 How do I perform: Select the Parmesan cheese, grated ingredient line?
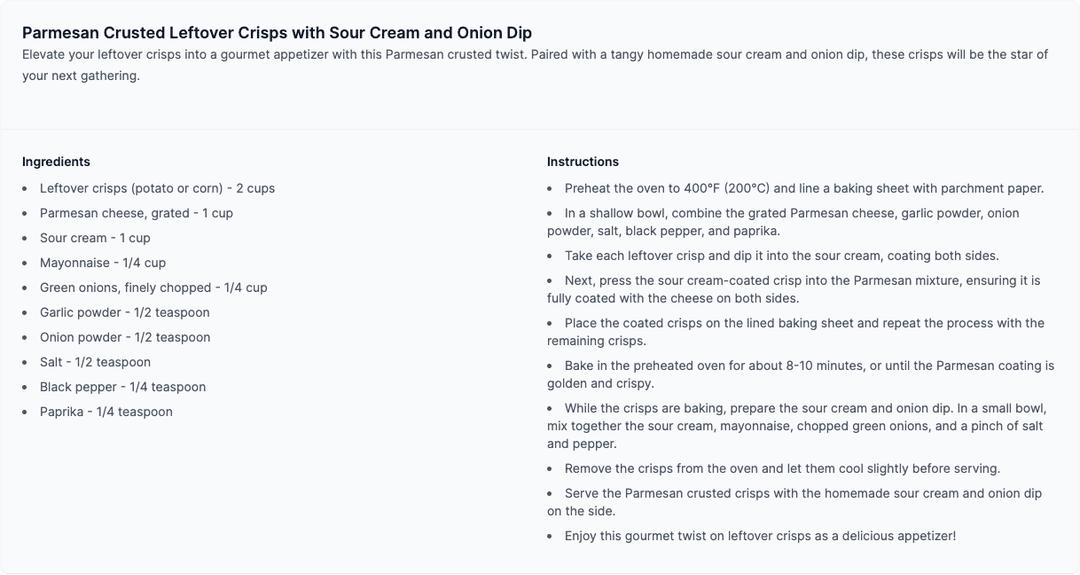pos(136,213)
